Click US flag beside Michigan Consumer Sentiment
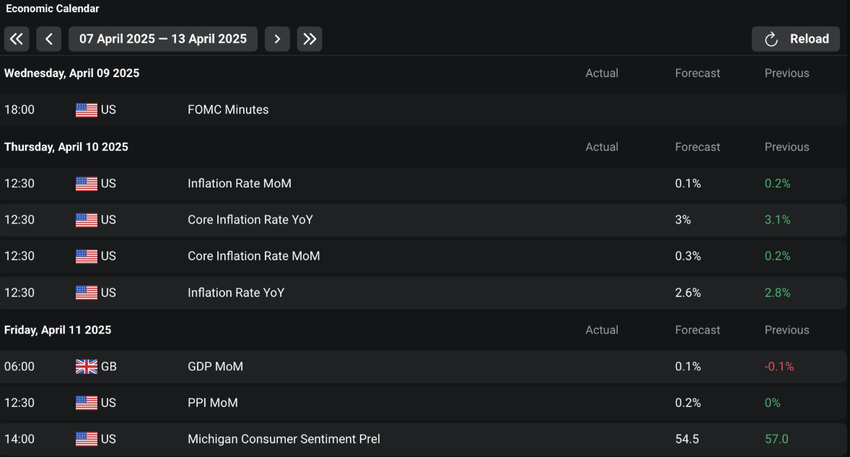The image size is (850, 457). [86, 439]
